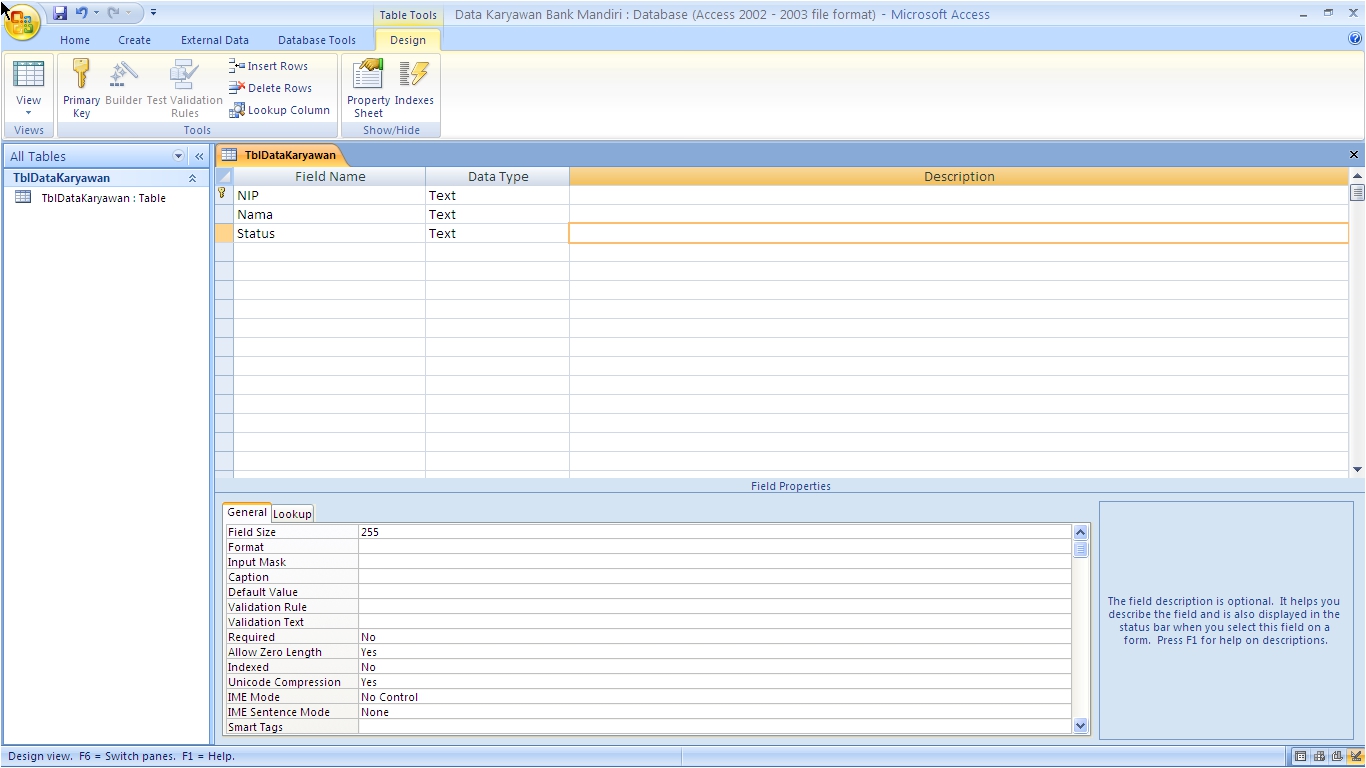Click the Field Name column header

329,176
